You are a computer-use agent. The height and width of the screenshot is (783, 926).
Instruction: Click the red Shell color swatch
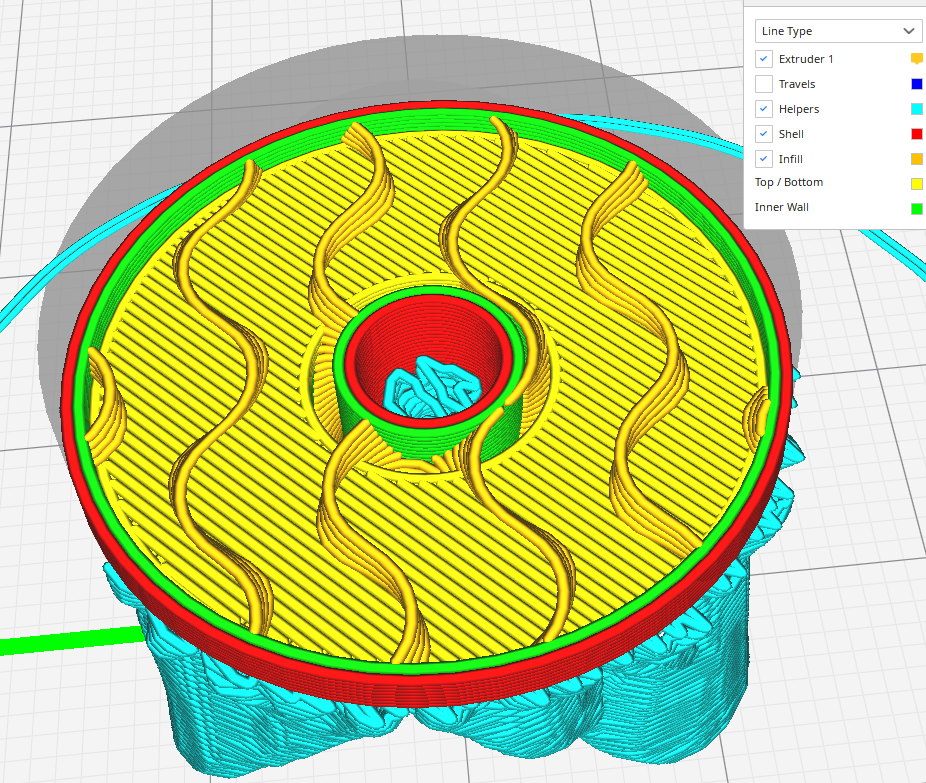click(x=916, y=133)
